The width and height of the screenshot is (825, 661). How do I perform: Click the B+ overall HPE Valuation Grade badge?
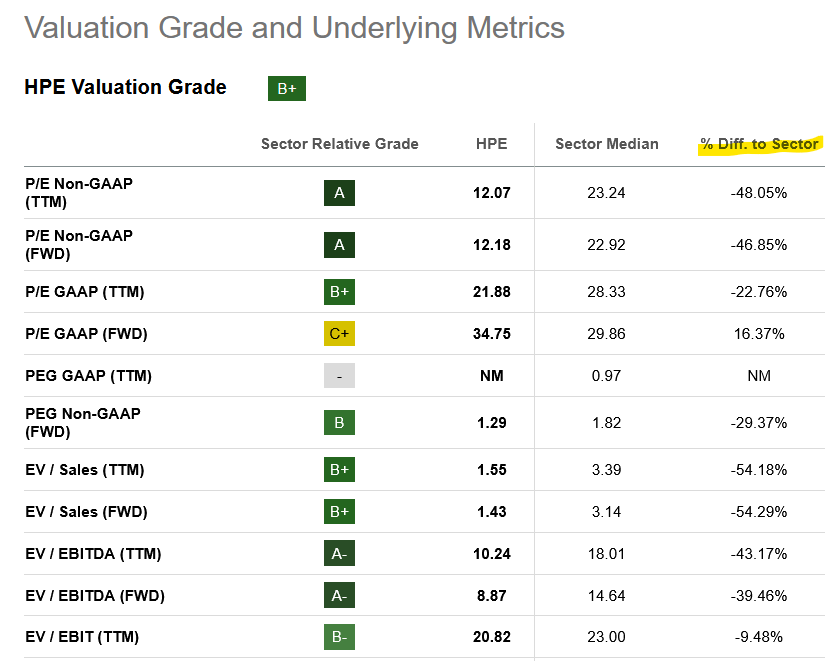point(287,88)
